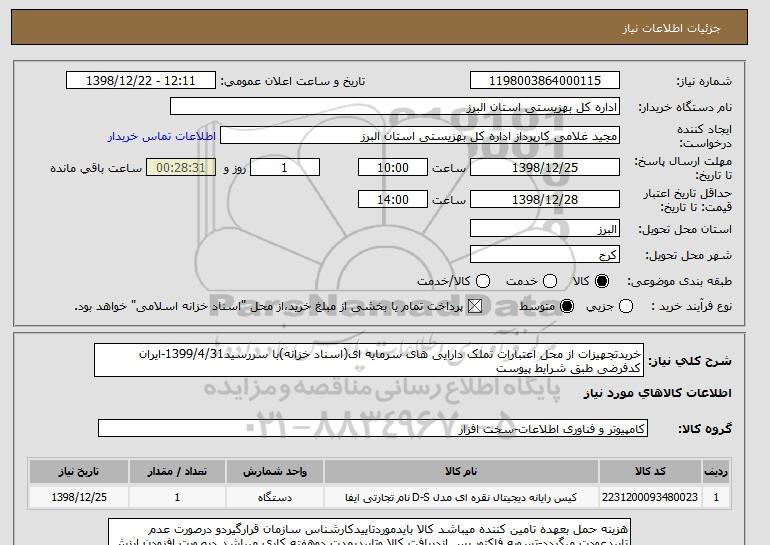Viewport: 770px width, 545px height.
Task: Click the نام کالا column header
Action: click(x=461, y=471)
